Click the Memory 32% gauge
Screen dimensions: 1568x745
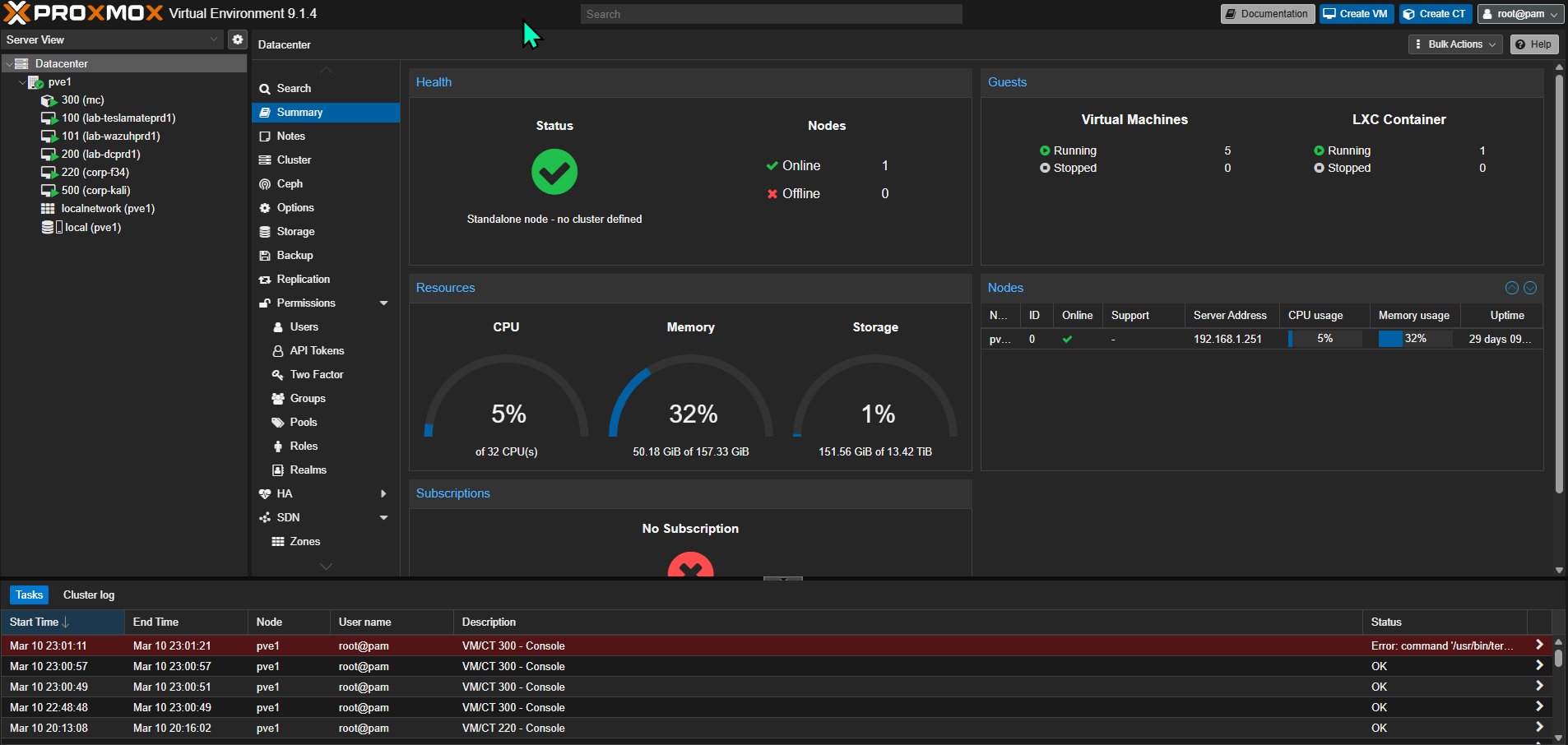691,398
